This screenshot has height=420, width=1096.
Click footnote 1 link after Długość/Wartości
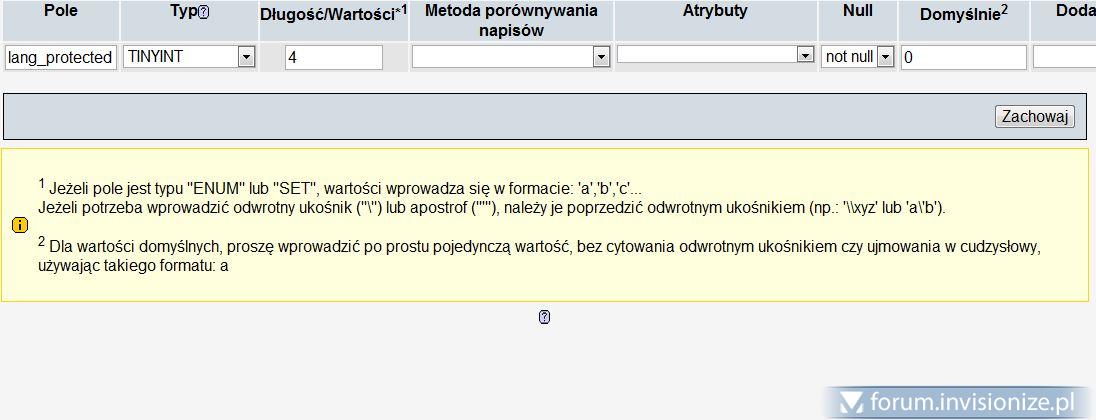[403, 9]
